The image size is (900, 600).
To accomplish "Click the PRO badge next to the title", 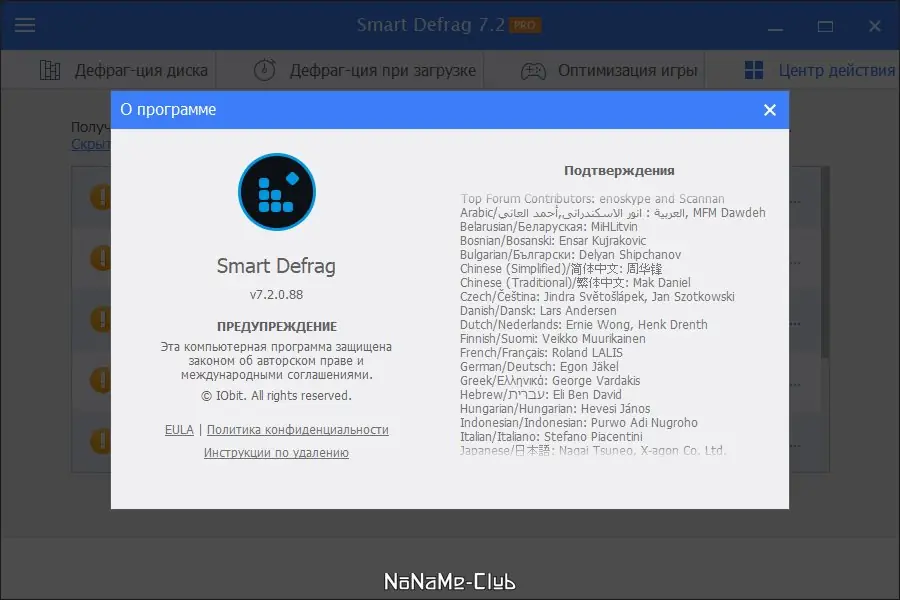I will (523, 25).
